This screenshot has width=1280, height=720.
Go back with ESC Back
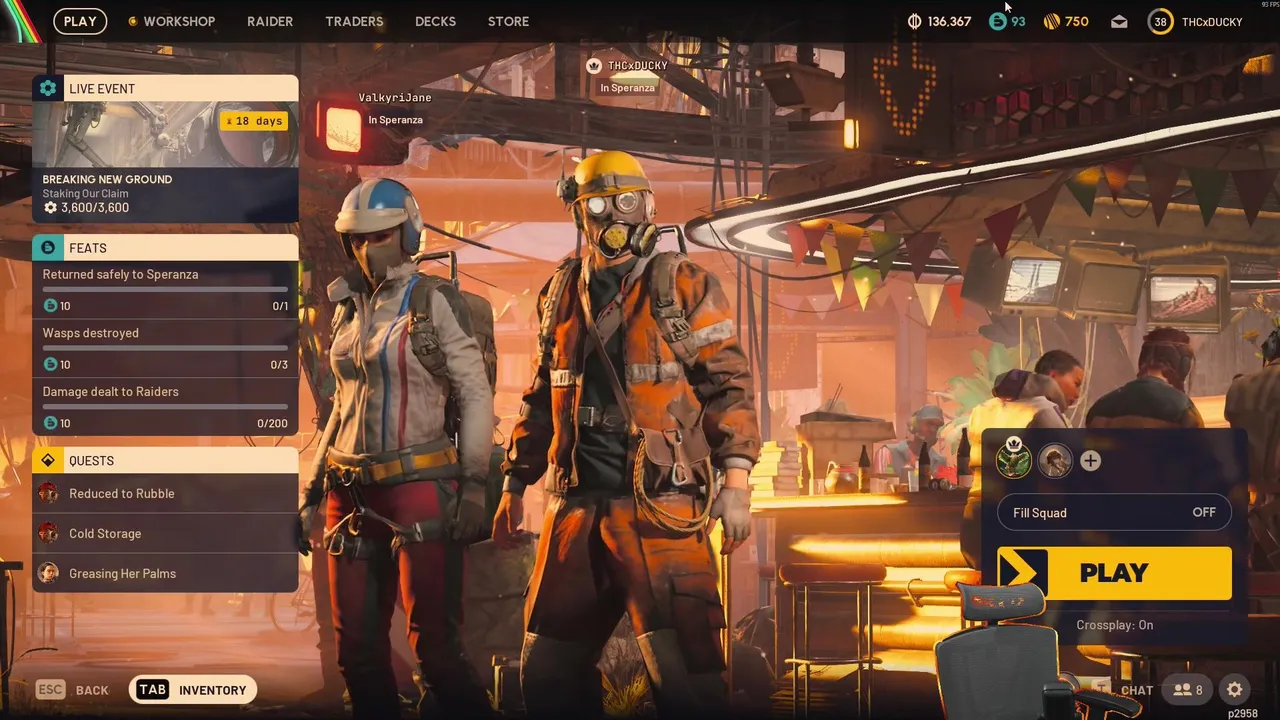pos(73,690)
